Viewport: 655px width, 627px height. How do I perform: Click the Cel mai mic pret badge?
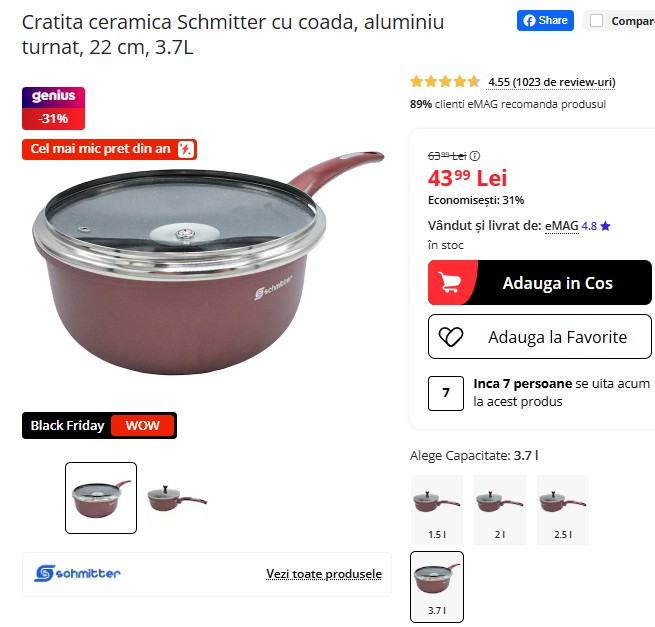109,149
